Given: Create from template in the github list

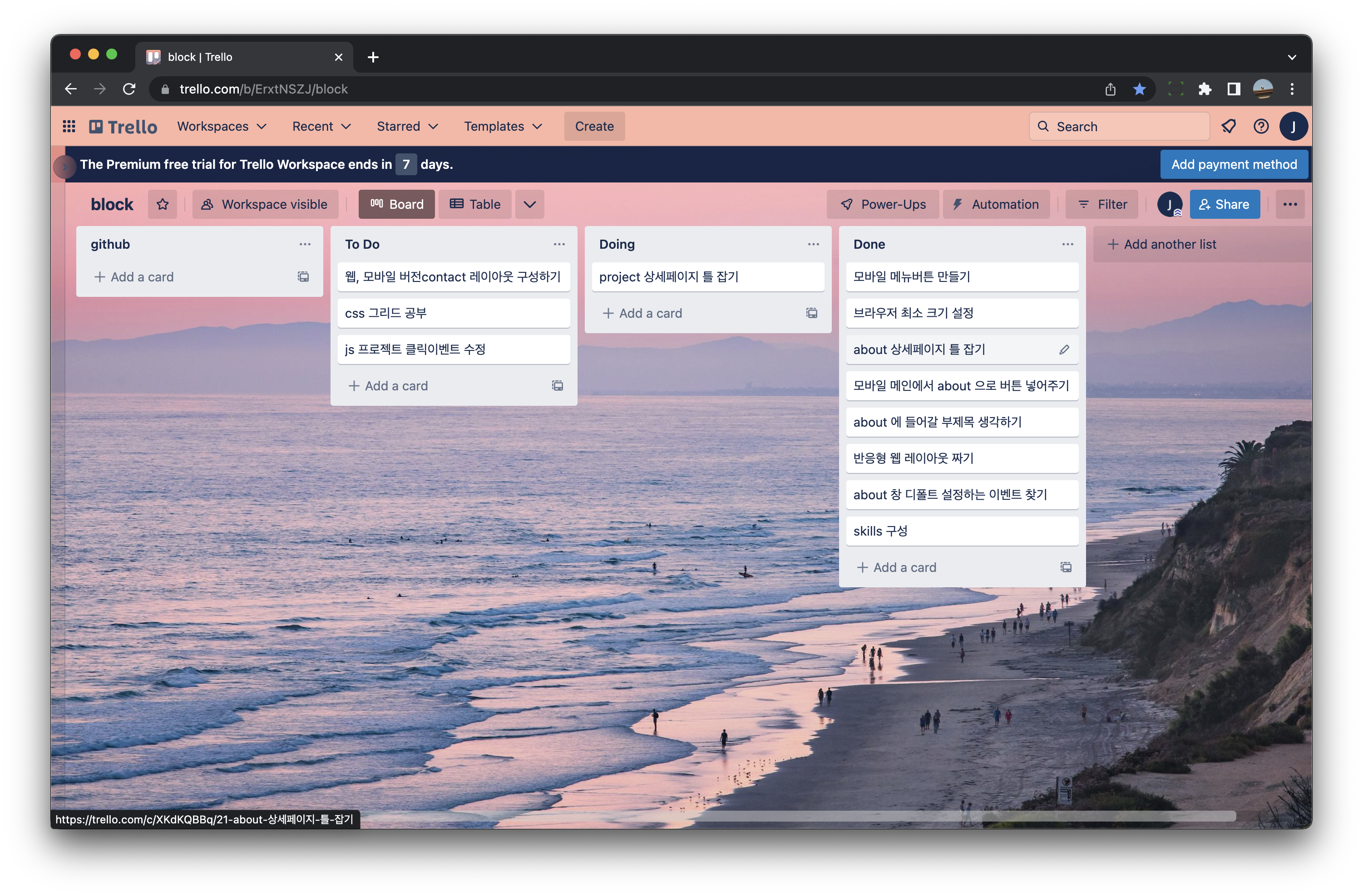Looking at the screenshot, I should [x=303, y=277].
